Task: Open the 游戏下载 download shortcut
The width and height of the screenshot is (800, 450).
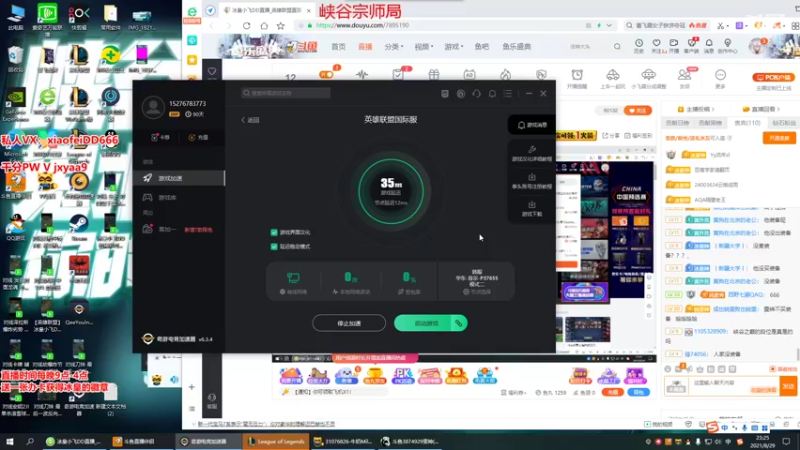Action: pos(532,209)
